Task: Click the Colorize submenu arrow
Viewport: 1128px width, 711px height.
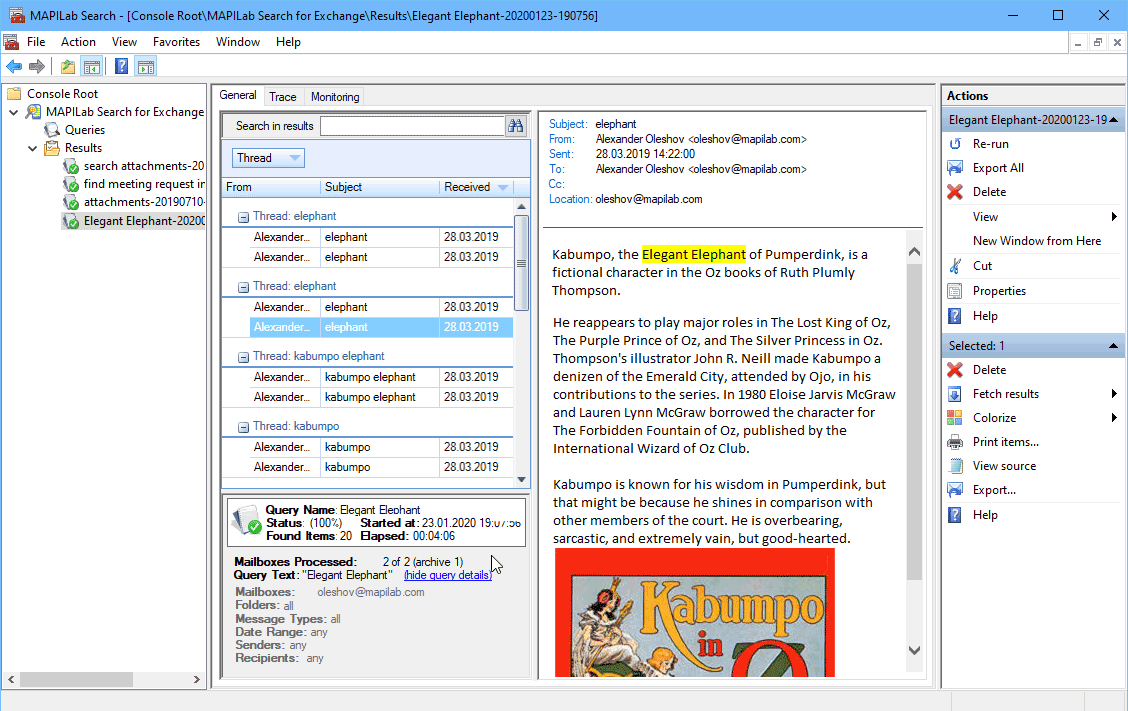Action: coord(1114,418)
